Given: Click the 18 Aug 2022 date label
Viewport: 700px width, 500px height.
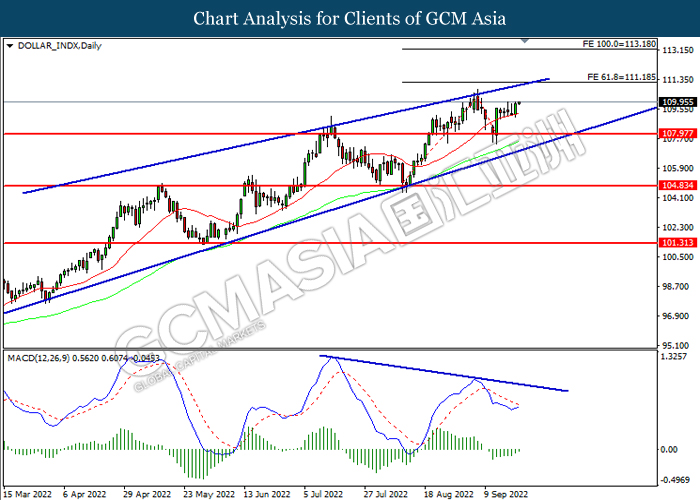Looking at the screenshot, I should click(449, 494).
